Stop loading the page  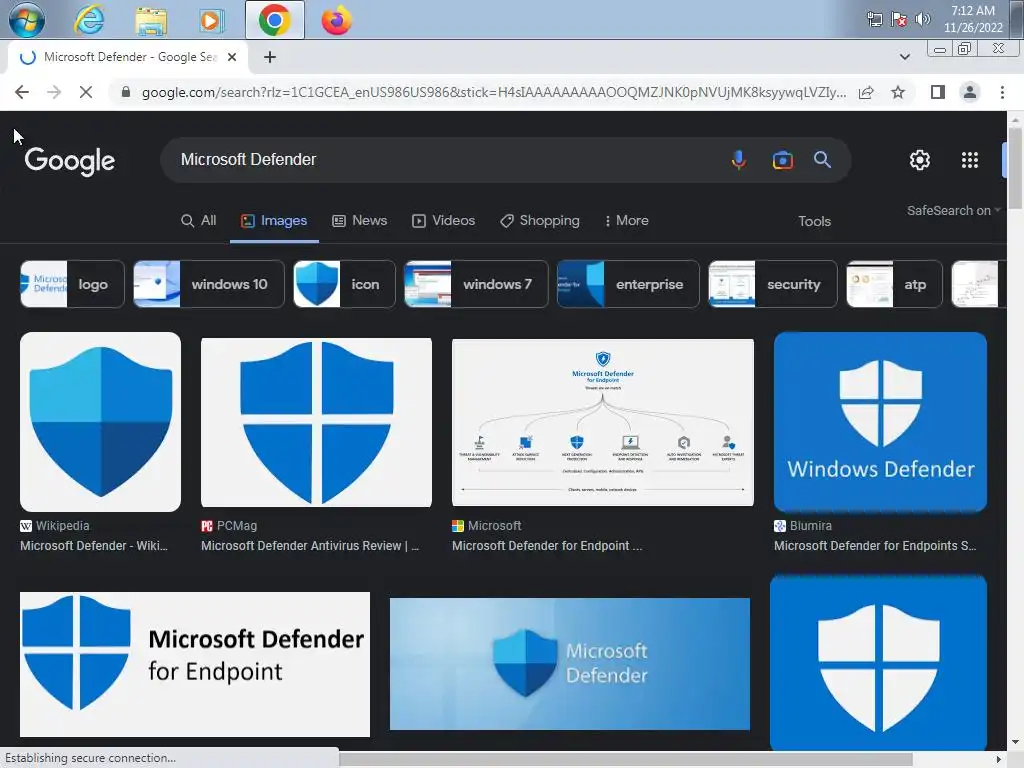(x=86, y=92)
